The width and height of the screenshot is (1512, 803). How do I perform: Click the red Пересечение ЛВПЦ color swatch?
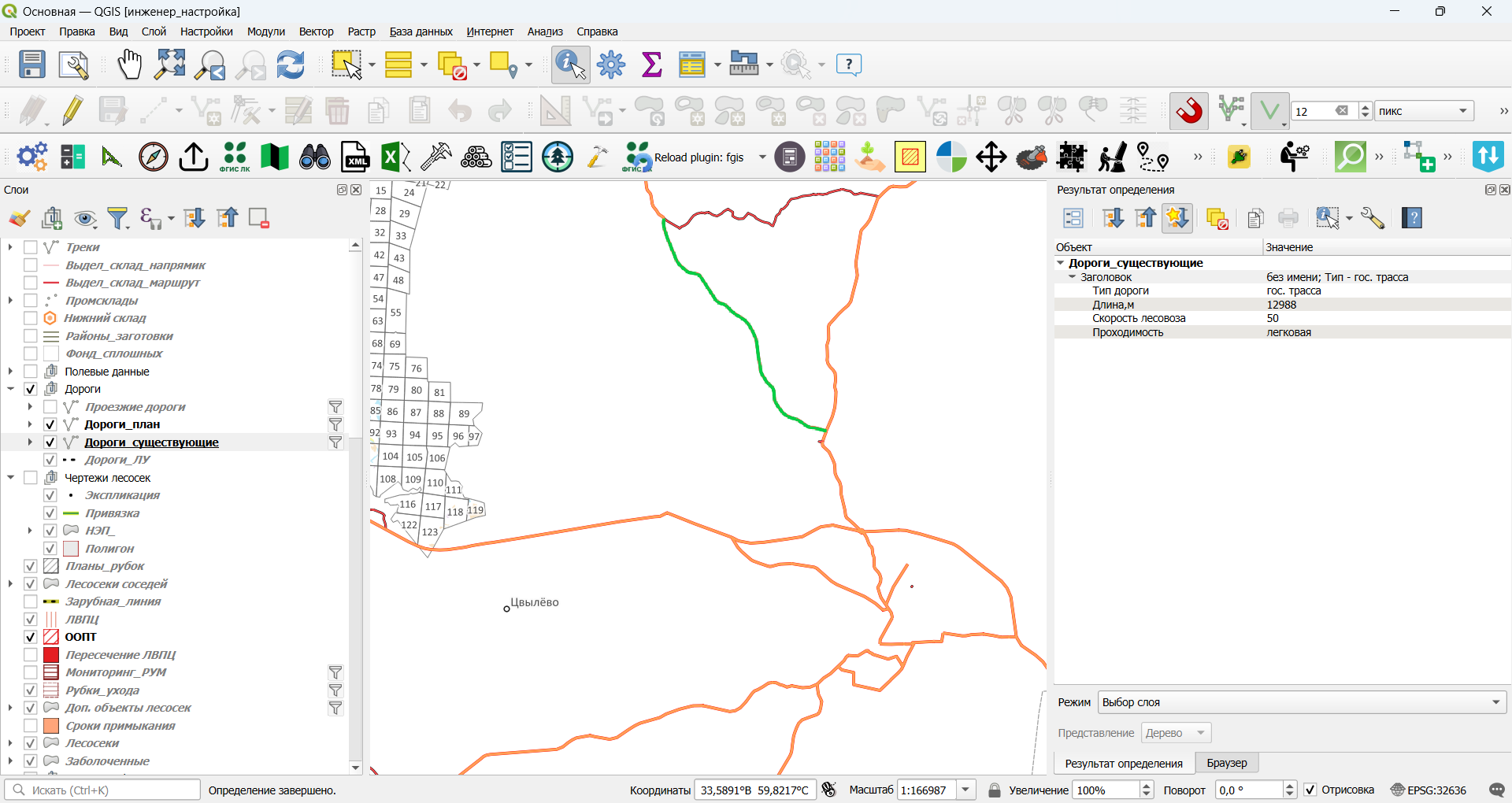pyautogui.click(x=51, y=655)
